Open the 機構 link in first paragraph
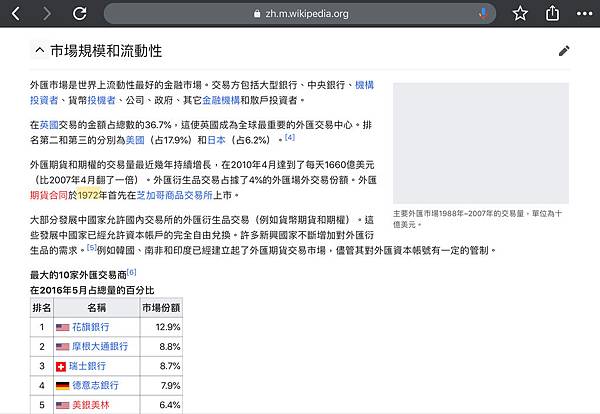Image resolution: width=600 pixels, height=414 pixels. pyautogui.click(x=364, y=85)
